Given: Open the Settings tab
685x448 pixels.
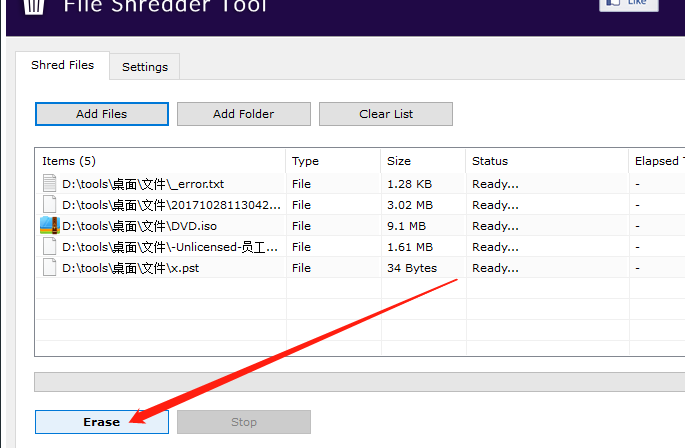Looking at the screenshot, I should click(x=145, y=67).
